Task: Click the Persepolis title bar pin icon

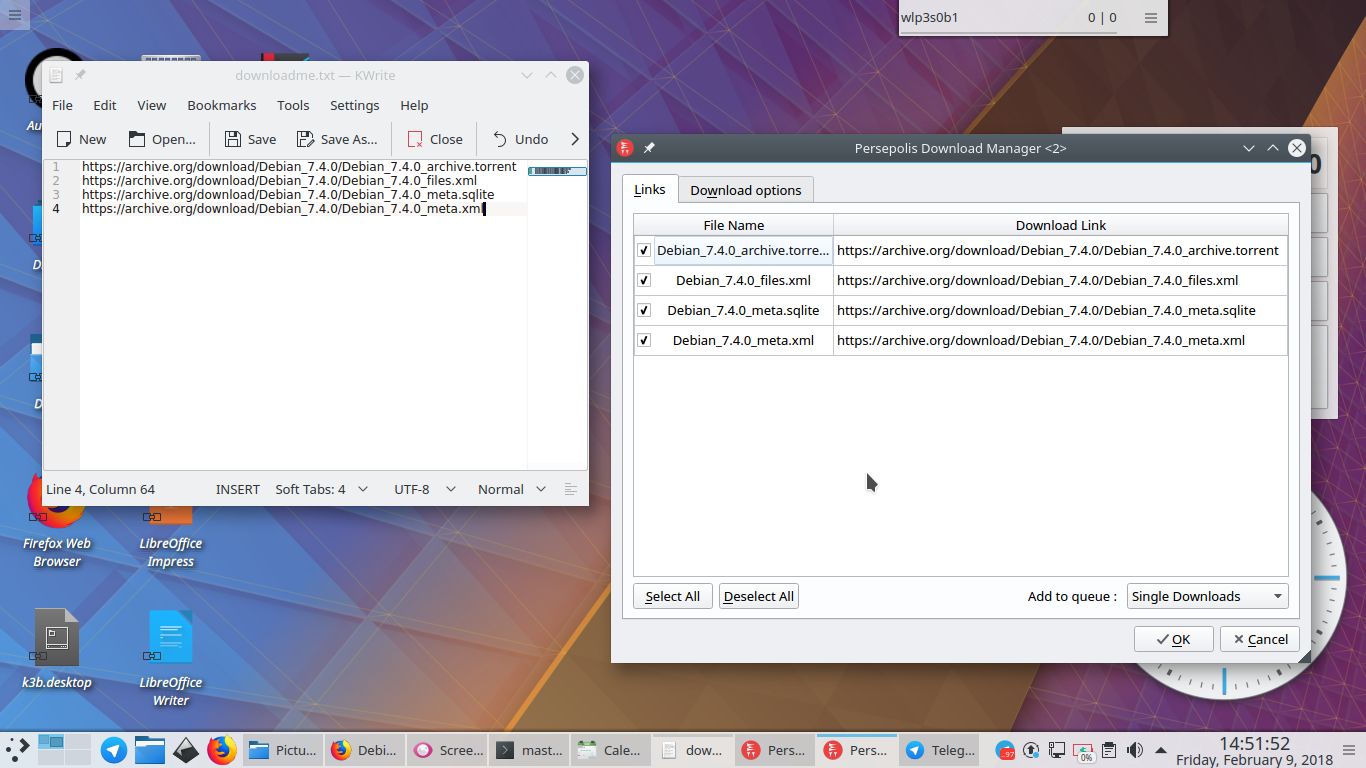Action: click(649, 148)
